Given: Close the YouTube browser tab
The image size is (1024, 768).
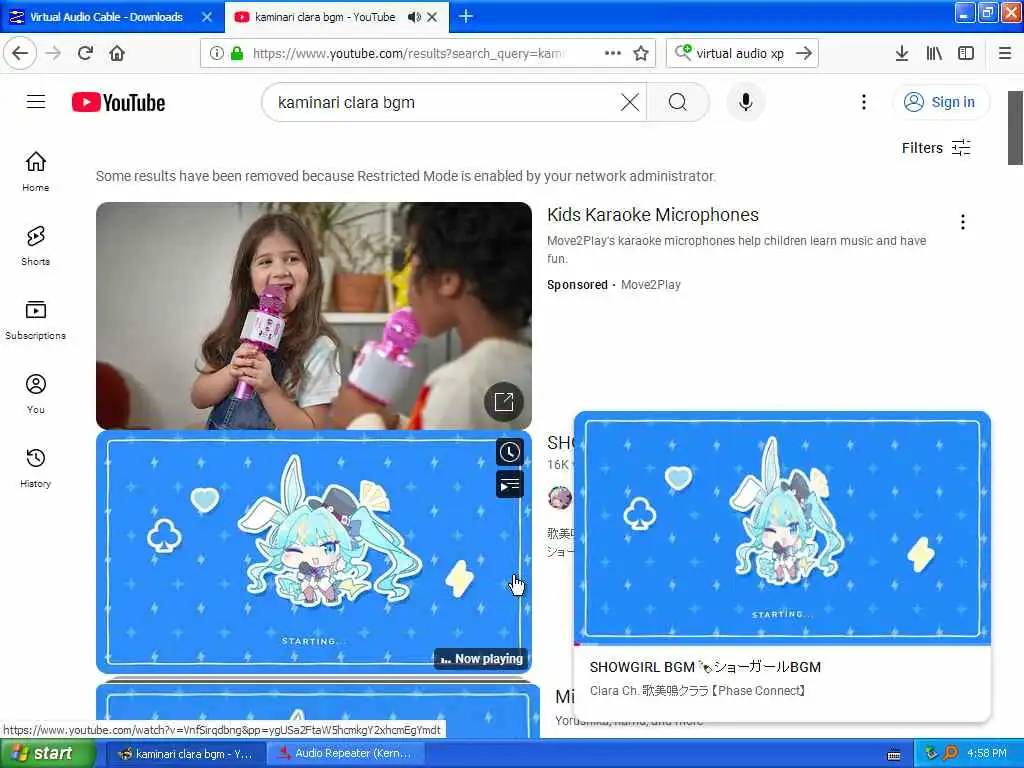Looking at the screenshot, I should [432, 17].
